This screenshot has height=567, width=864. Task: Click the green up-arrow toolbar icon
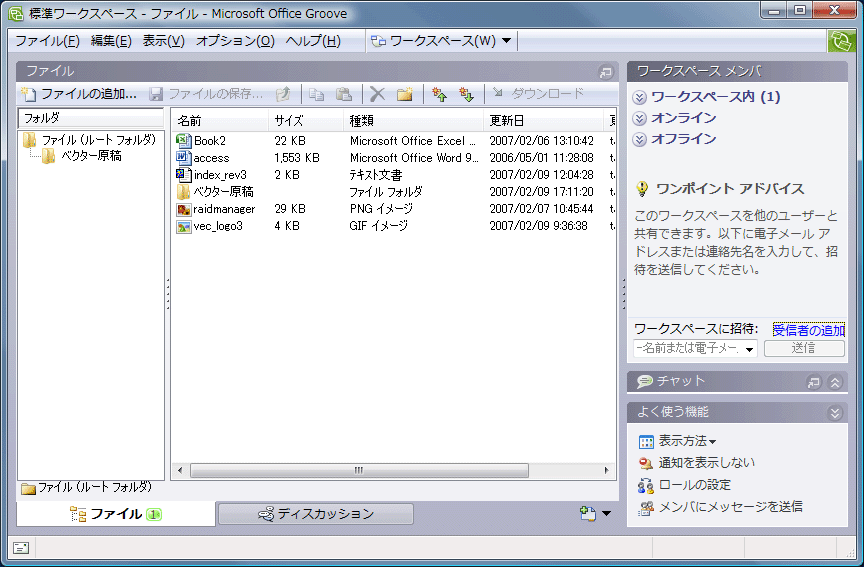click(438, 94)
